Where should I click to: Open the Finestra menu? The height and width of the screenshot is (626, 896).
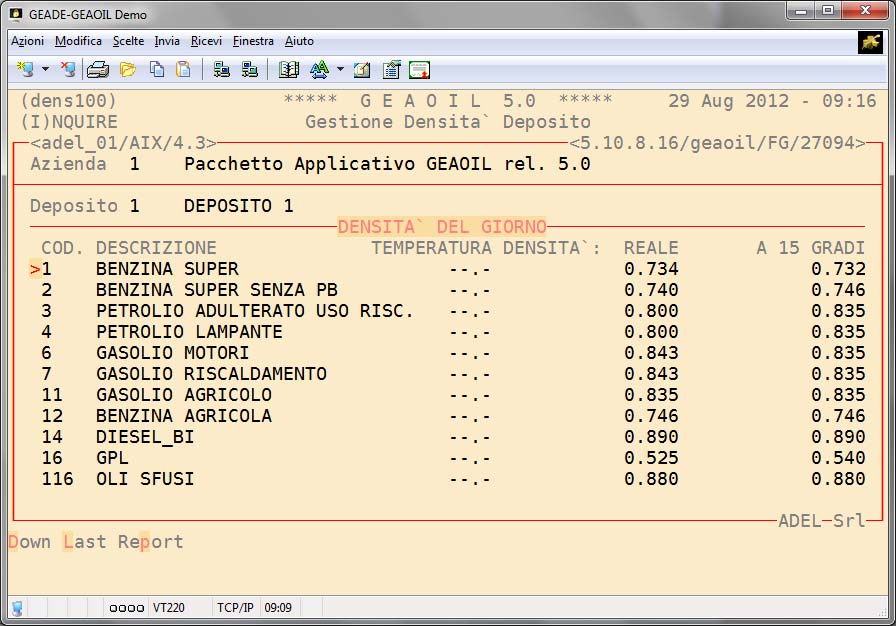click(253, 41)
